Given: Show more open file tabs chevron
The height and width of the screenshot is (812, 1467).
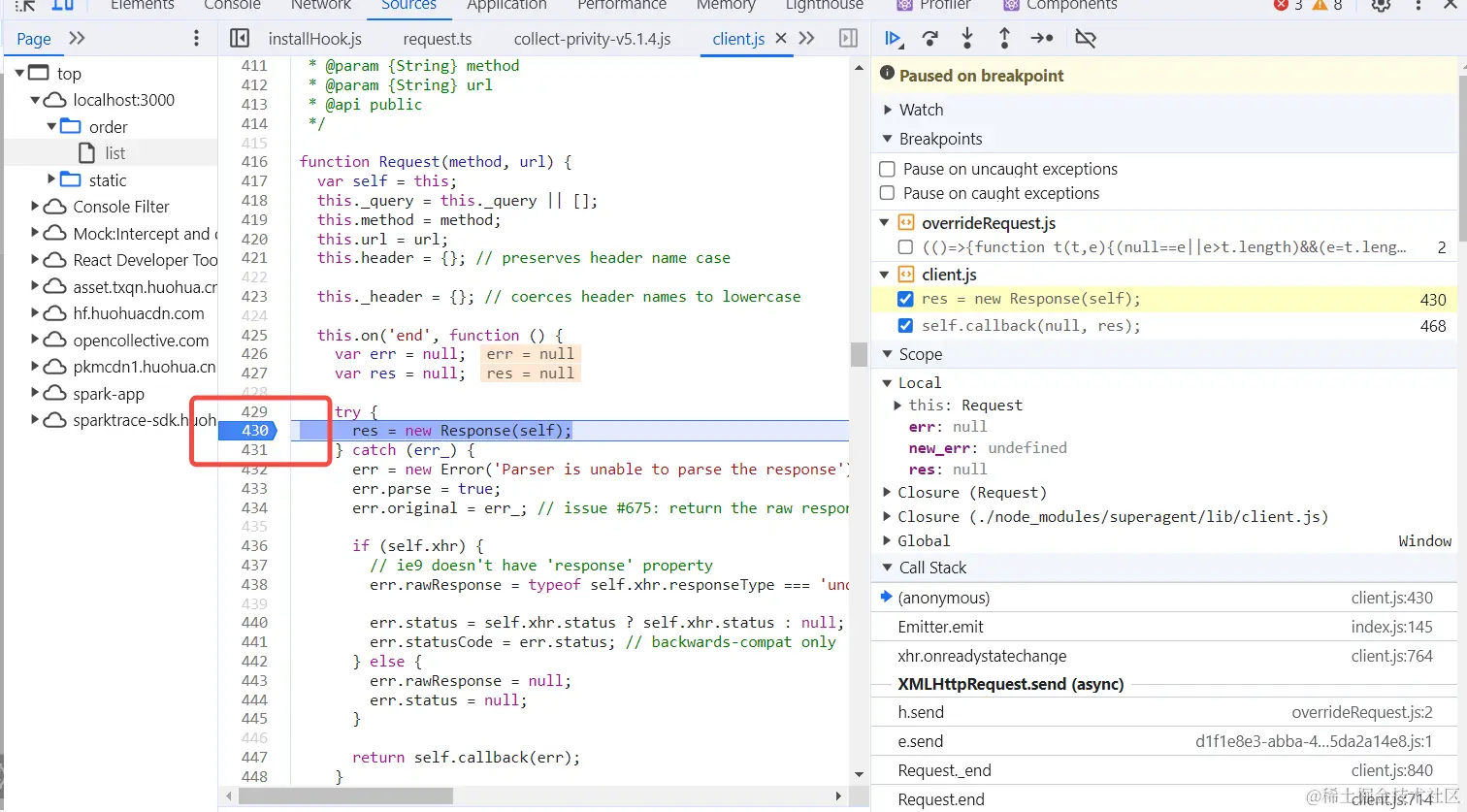Looking at the screenshot, I should [806, 38].
